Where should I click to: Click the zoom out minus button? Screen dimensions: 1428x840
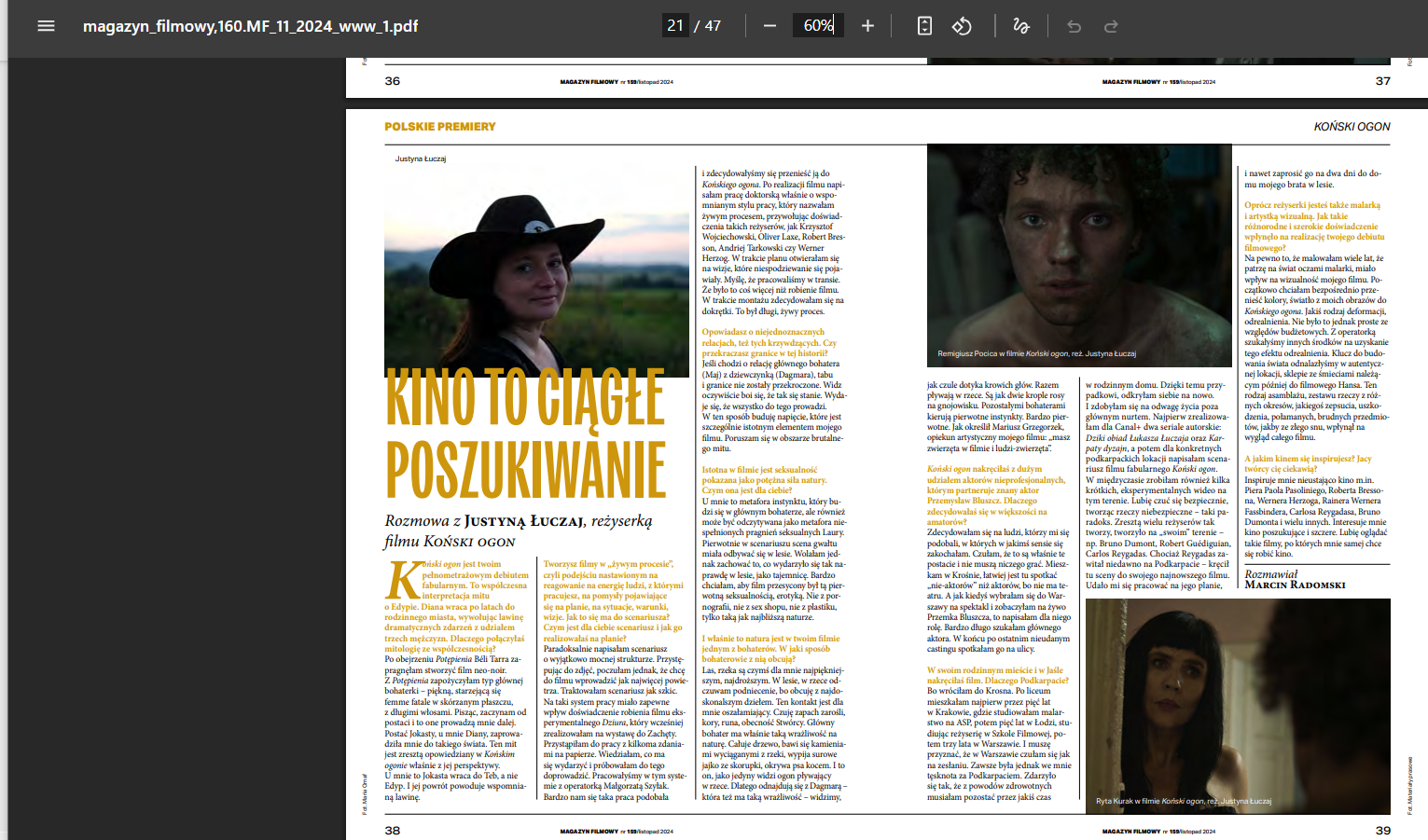[x=769, y=26]
